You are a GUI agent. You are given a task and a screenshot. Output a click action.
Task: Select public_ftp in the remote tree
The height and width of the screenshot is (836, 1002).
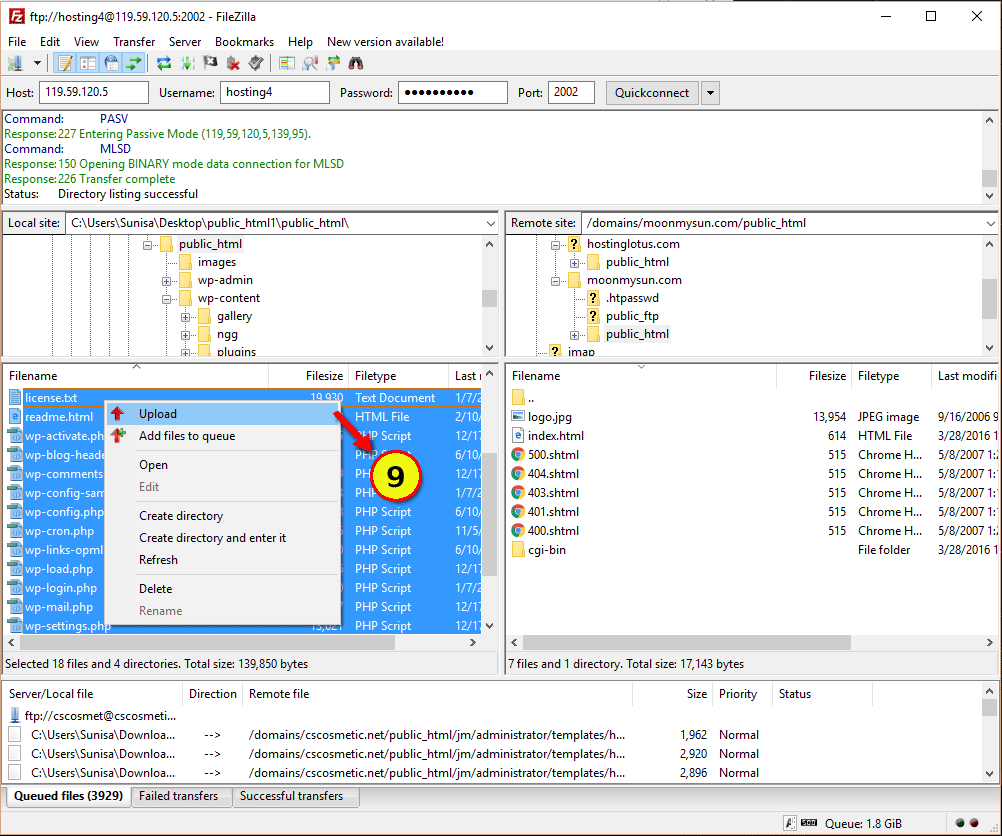632,316
